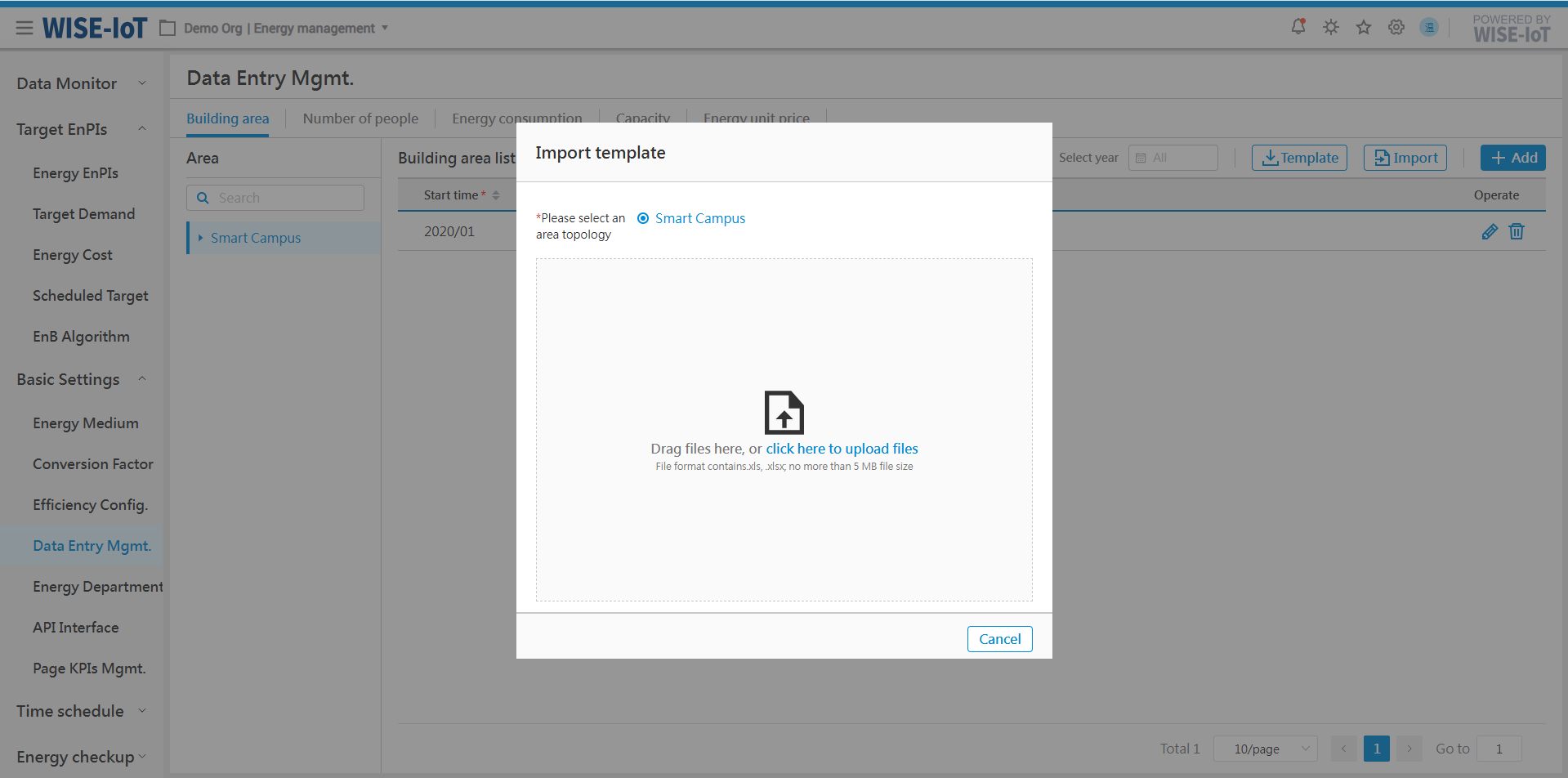Open the 10/page size dropdown
Viewport: 1568px width, 778px height.
tap(1265, 749)
